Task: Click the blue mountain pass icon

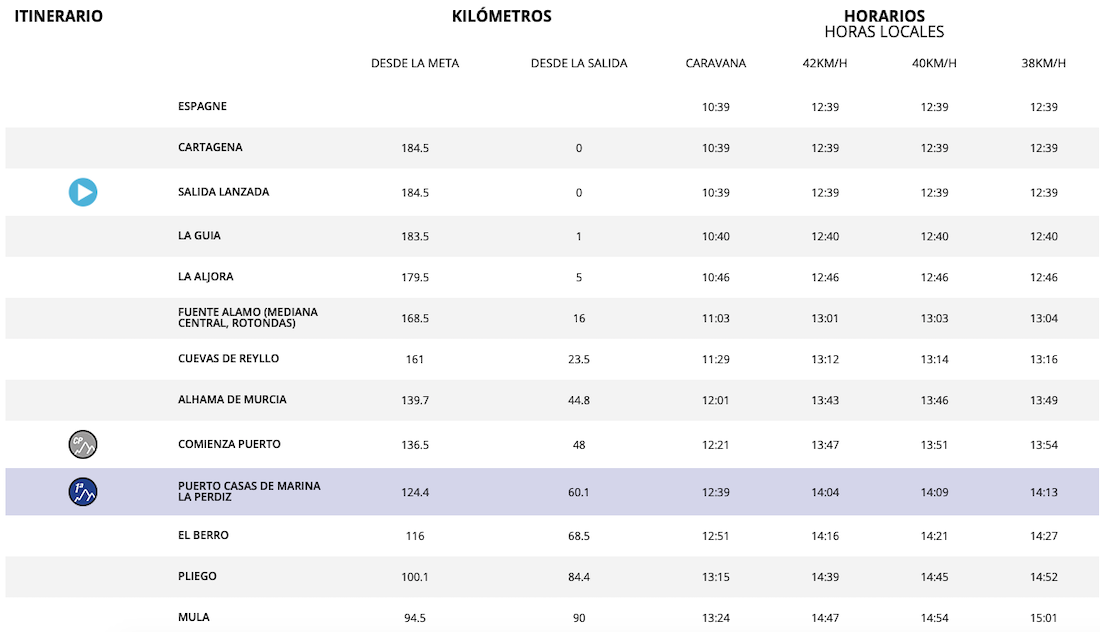Action: coord(83,491)
